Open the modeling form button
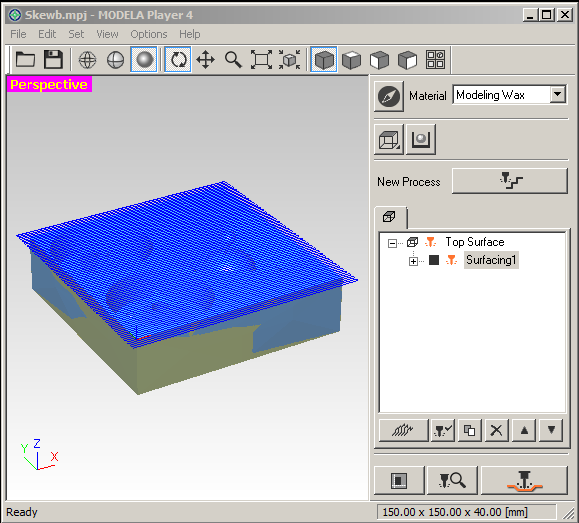Screen dimensions: 579x523 click(x=421, y=140)
